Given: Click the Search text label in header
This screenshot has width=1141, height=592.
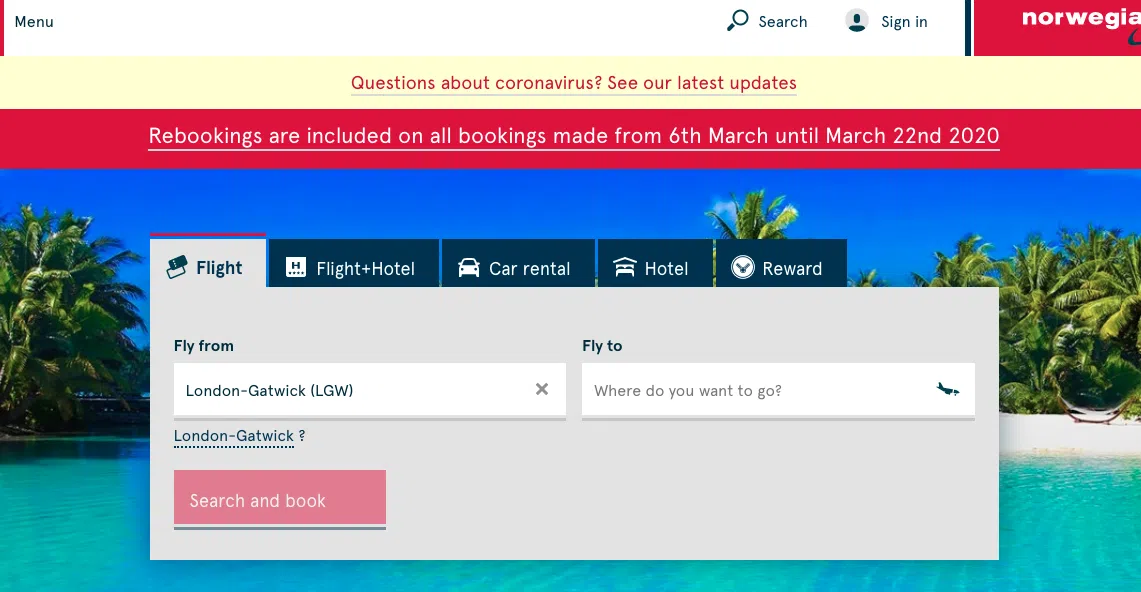Looking at the screenshot, I should coord(782,22).
